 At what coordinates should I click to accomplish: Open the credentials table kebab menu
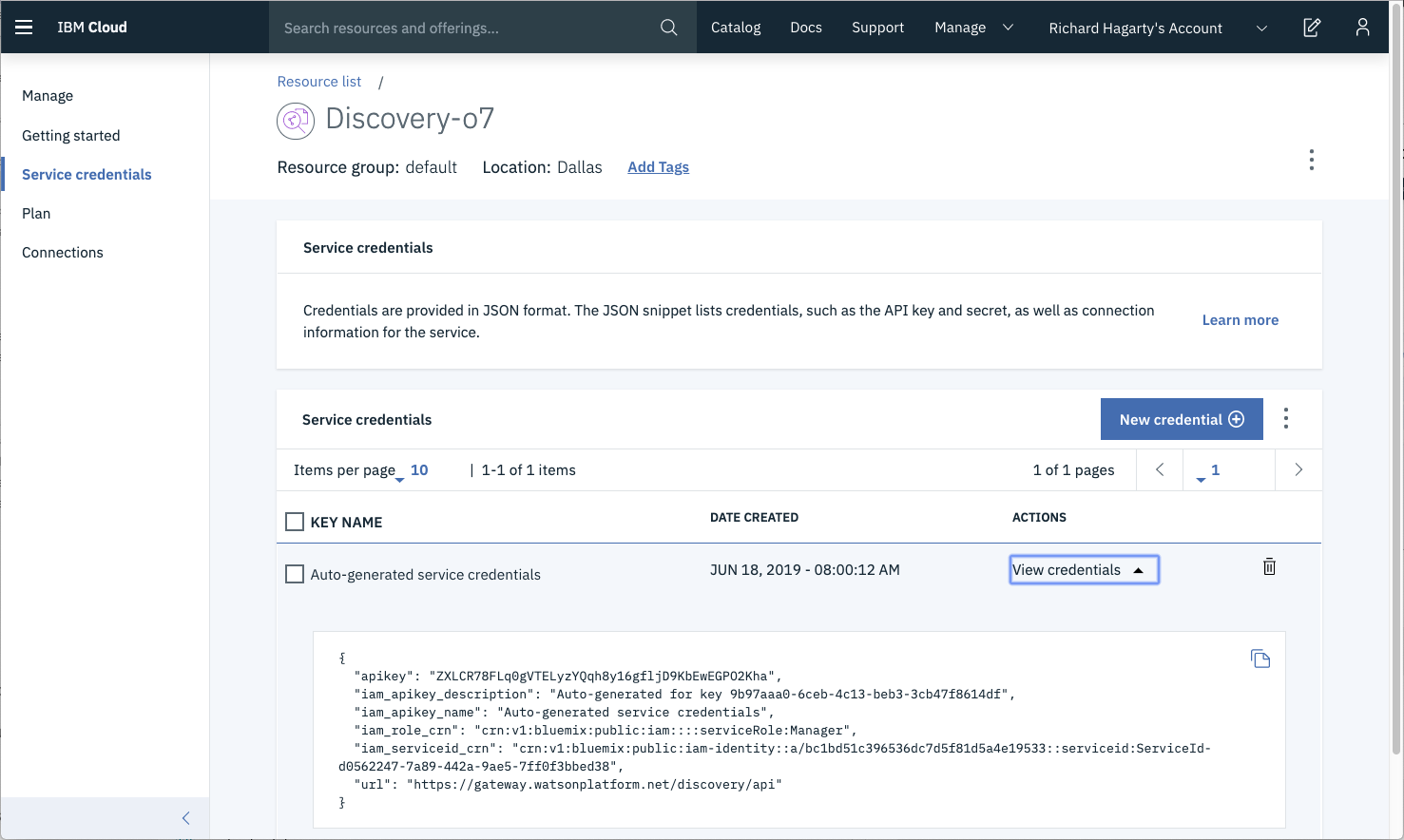coord(1286,419)
